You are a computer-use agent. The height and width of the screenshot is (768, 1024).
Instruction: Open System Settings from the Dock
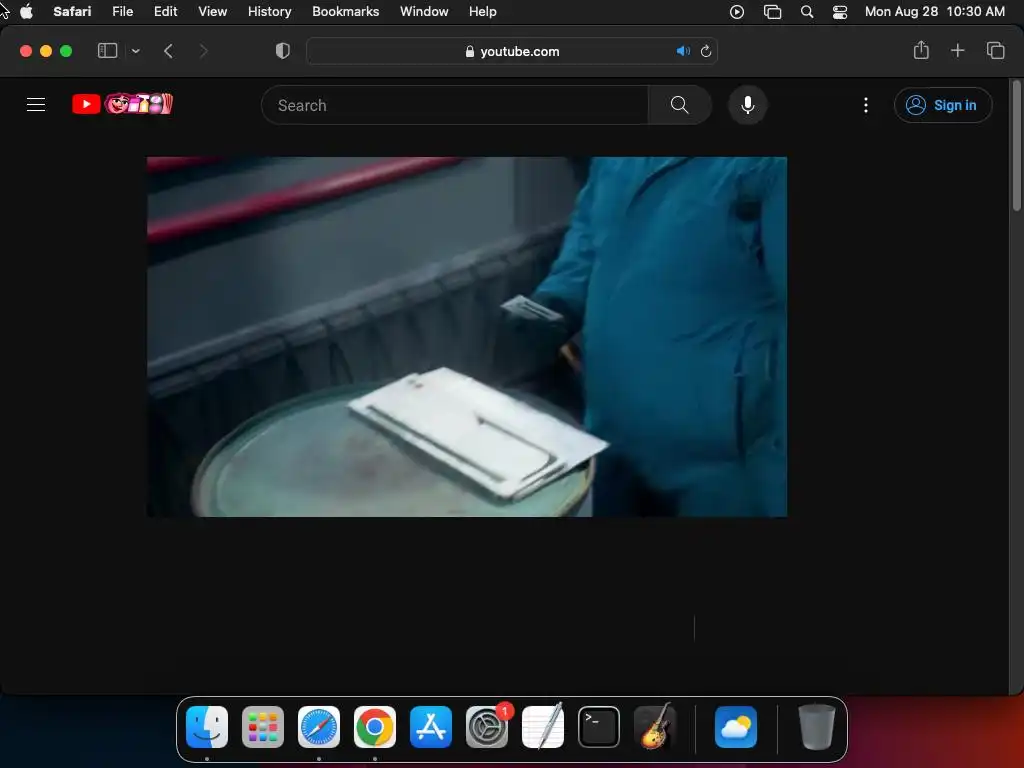(487, 727)
